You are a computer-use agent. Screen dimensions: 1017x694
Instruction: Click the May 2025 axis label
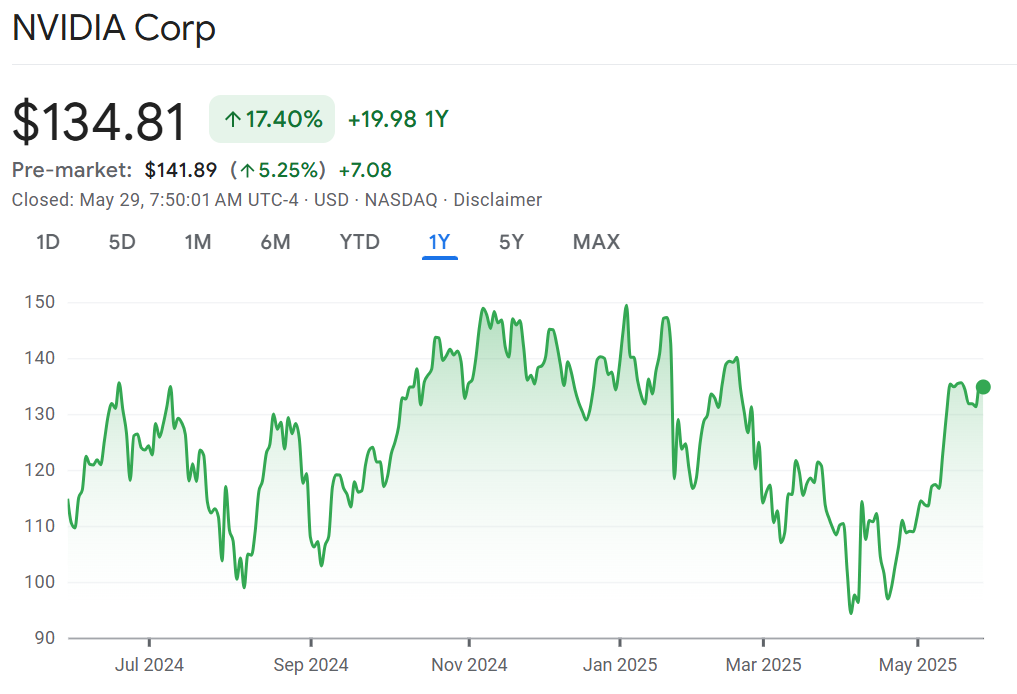[x=918, y=664]
